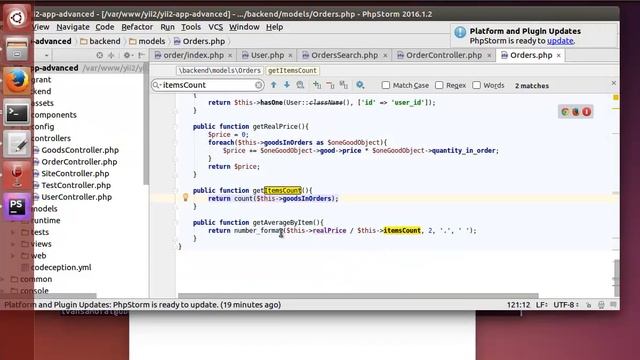Open Chrome browser preview icon in editor
The width and height of the screenshot is (640, 360).
click(x=565, y=112)
